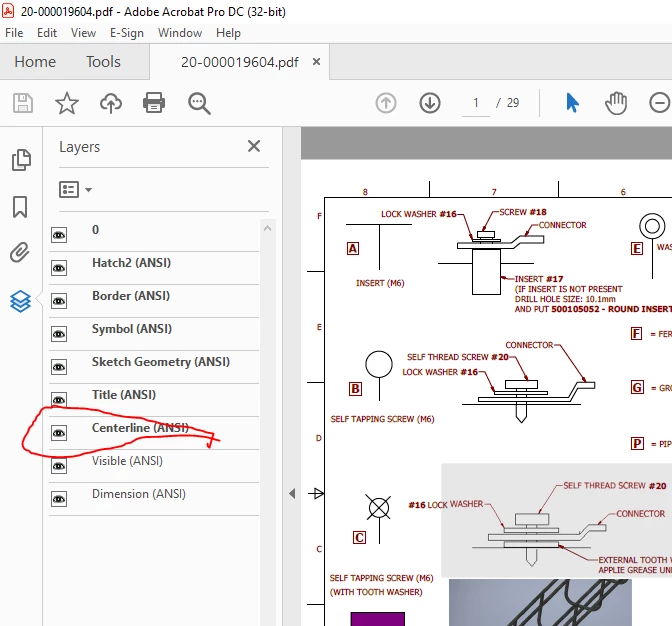
Task: Select Sketch Geometry (ANSI) layer name
Action: point(161,362)
